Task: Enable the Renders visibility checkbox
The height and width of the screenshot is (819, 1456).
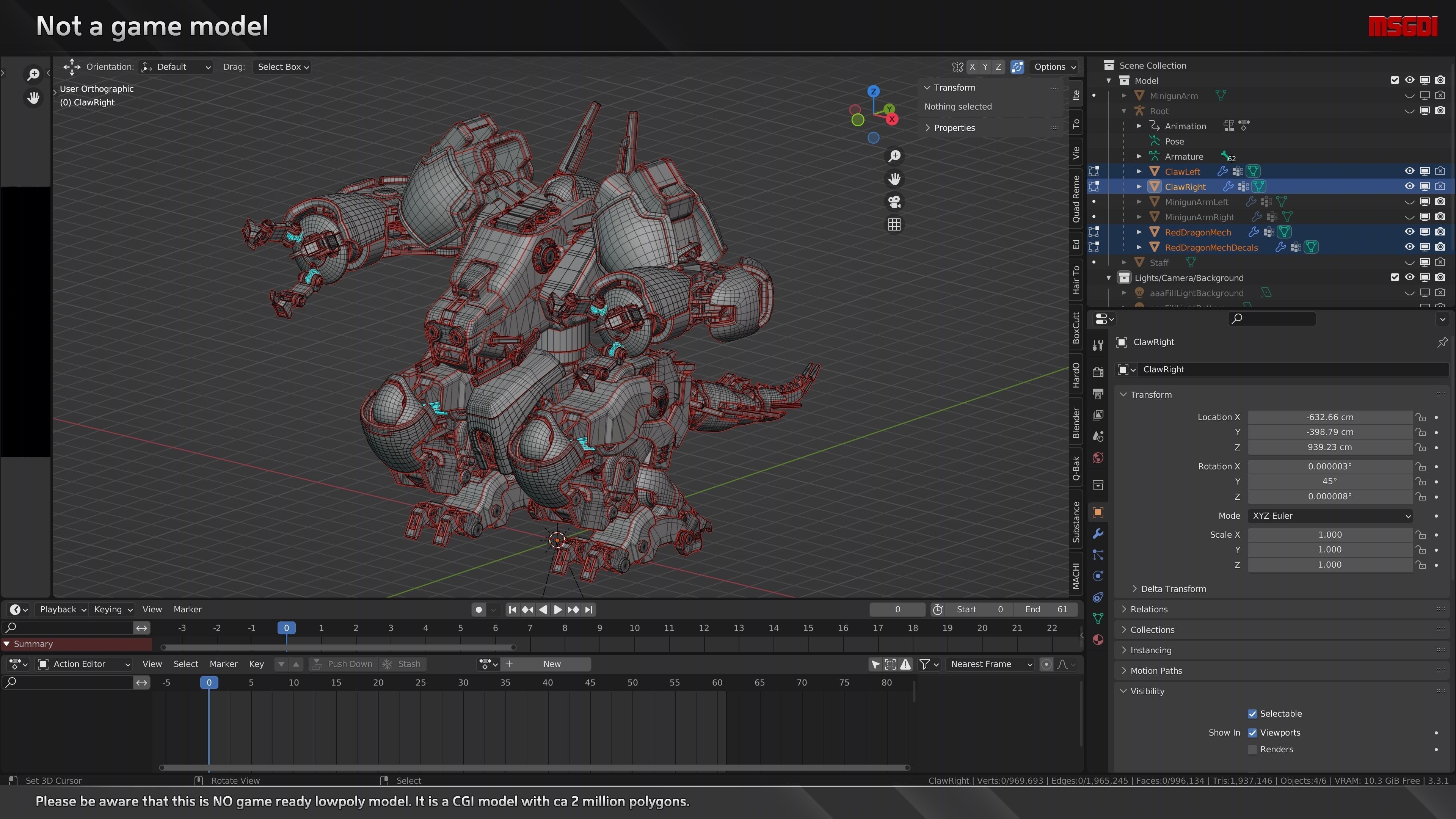Action: (1252, 750)
